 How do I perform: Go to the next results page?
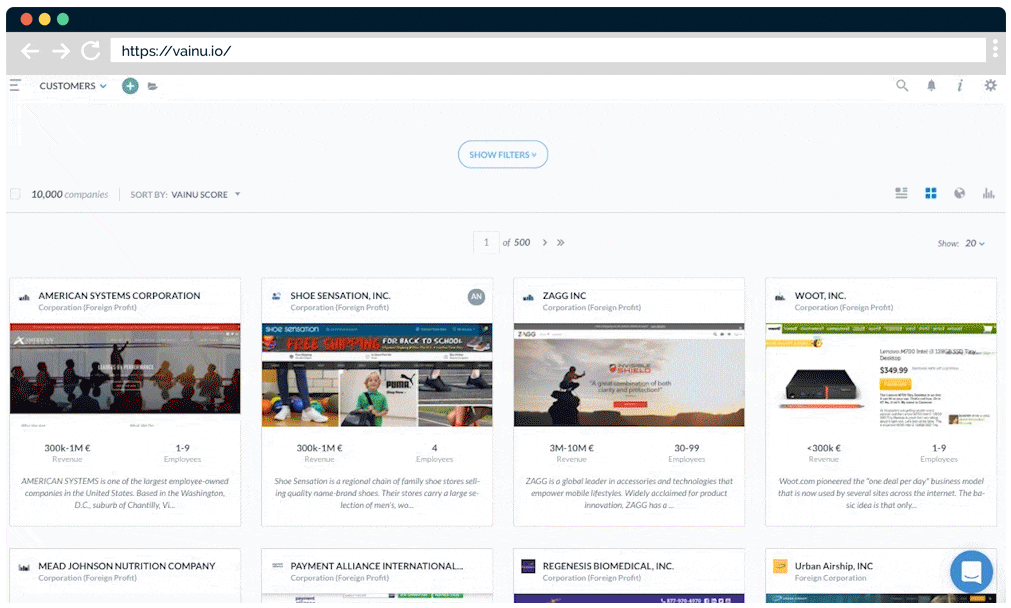tap(544, 242)
